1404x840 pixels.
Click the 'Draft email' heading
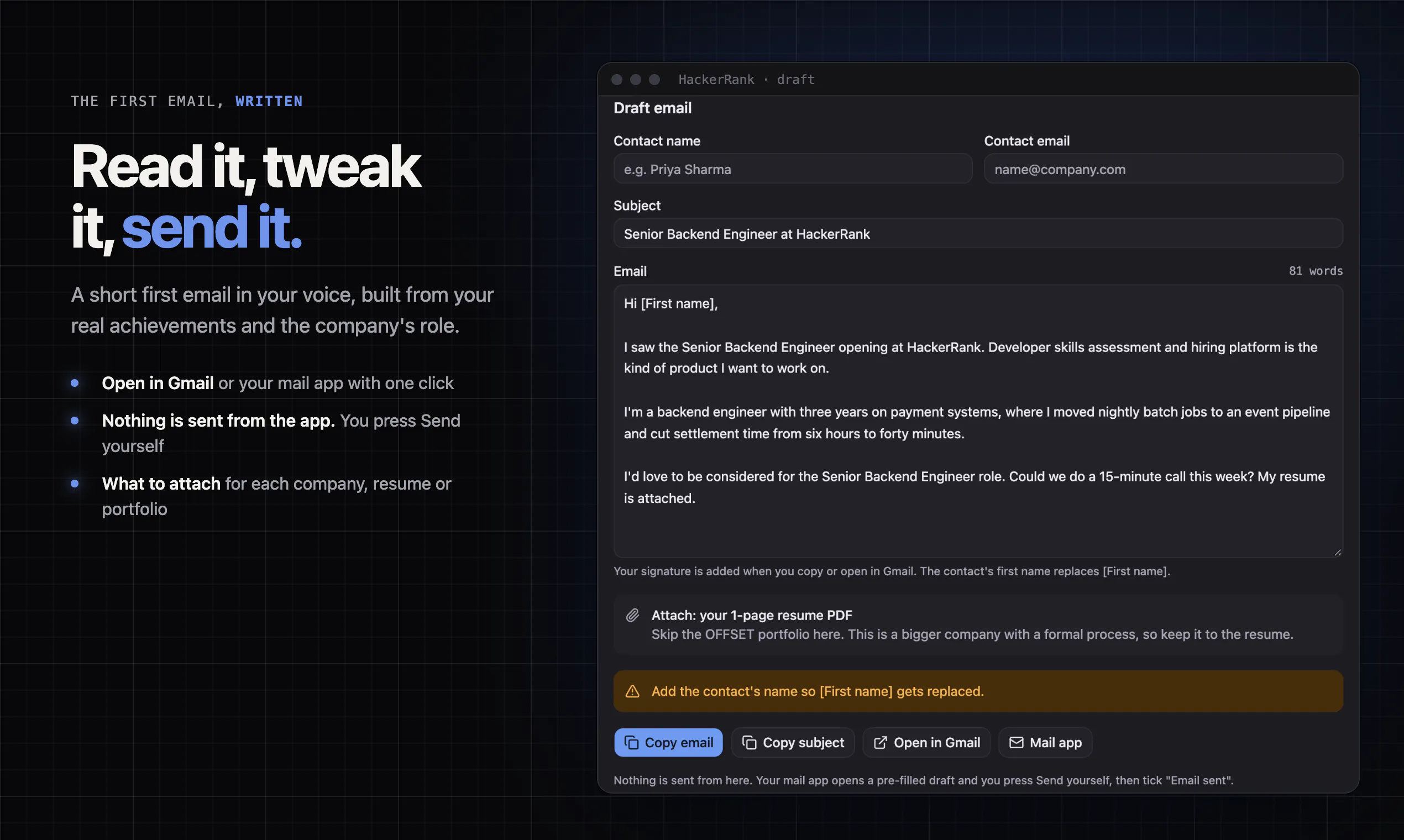(x=653, y=108)
